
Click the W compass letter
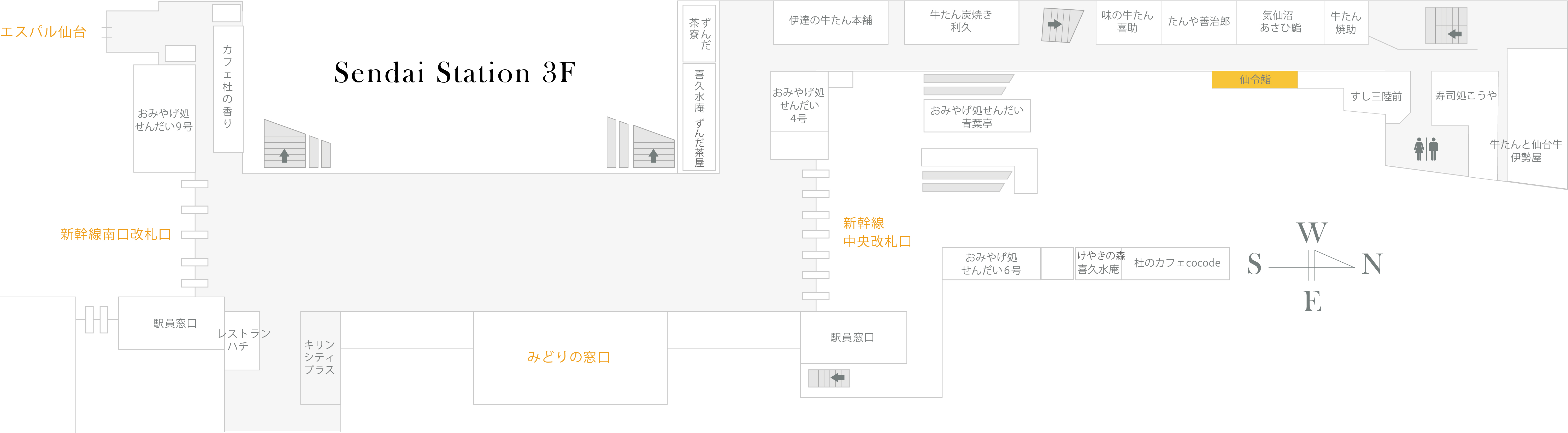[1312, 232]
